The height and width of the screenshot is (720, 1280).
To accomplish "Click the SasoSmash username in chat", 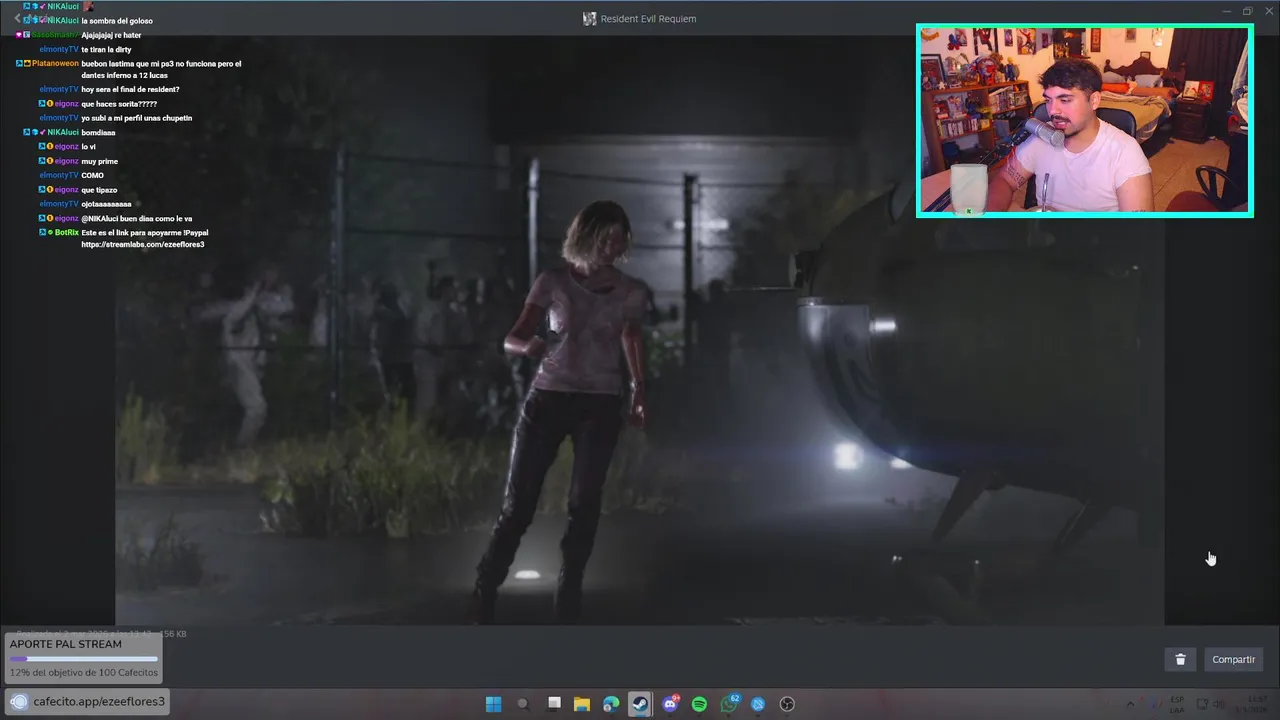I will 55,35.
